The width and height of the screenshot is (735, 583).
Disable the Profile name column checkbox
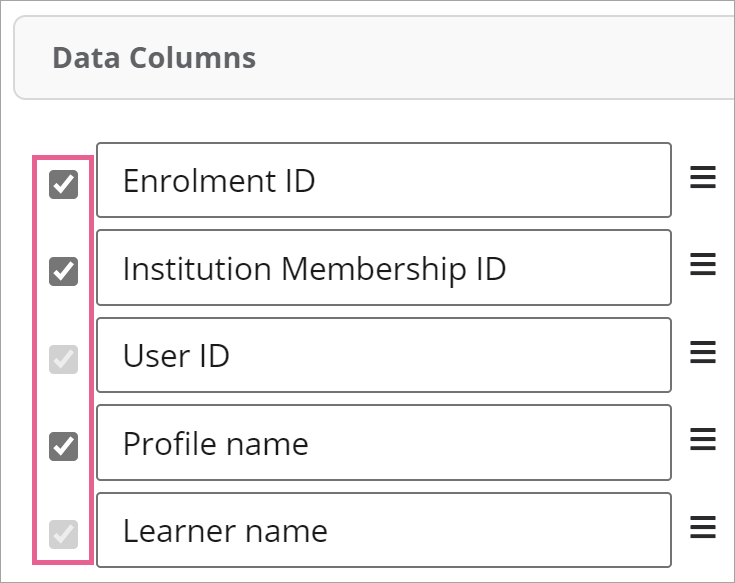63,447
